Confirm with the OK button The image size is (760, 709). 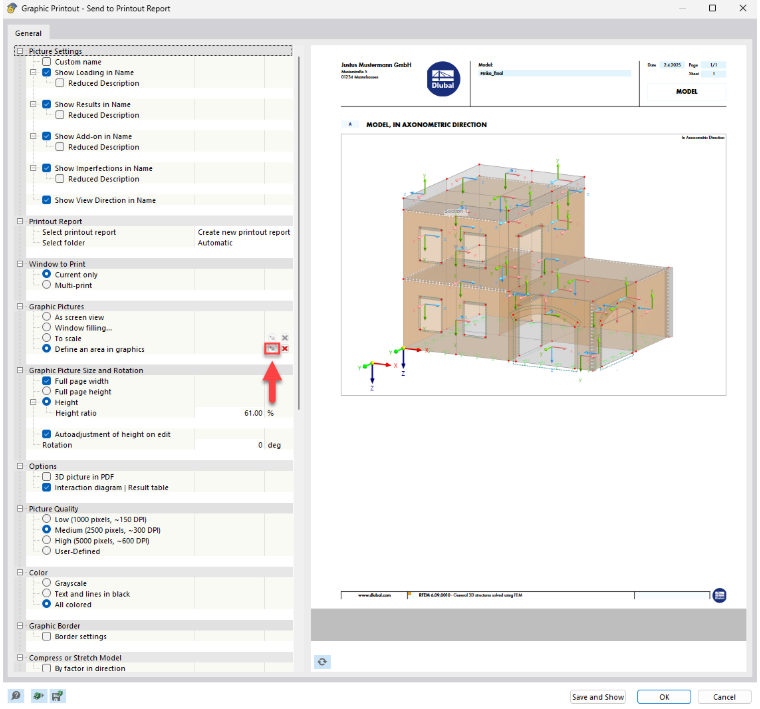coord(664,697)
